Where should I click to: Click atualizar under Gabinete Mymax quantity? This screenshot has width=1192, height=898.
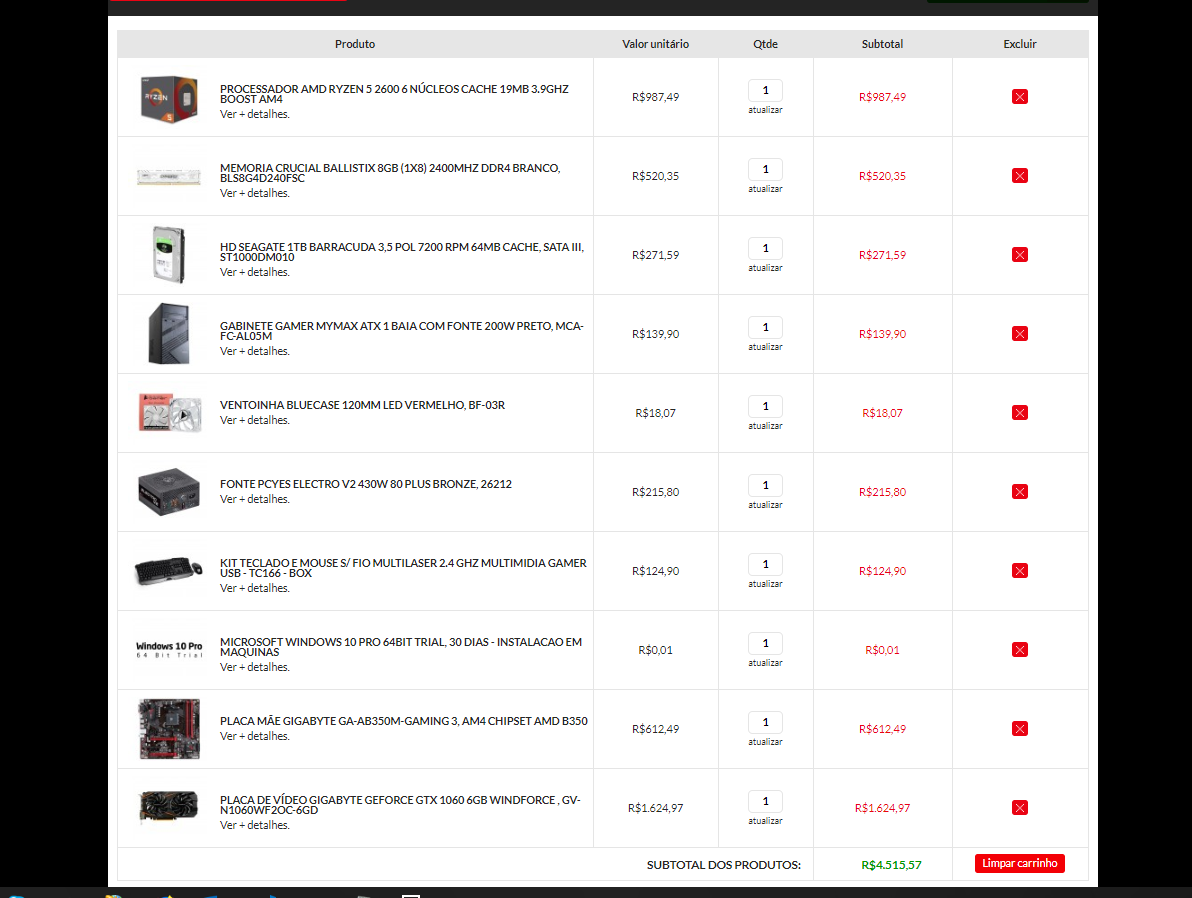tap(766, 347)
